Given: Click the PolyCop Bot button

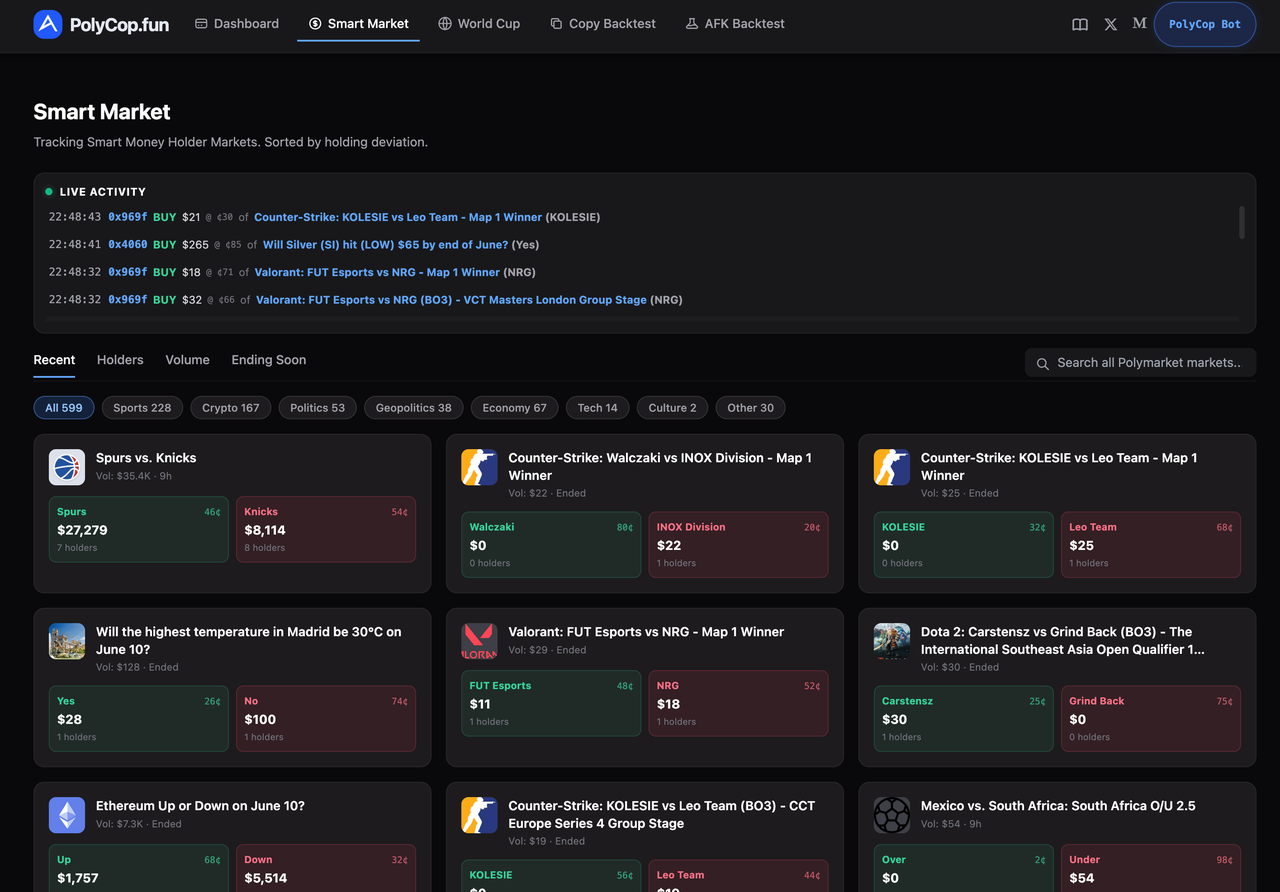Looking at the screenshot, I should click(x=1205, y=24).
